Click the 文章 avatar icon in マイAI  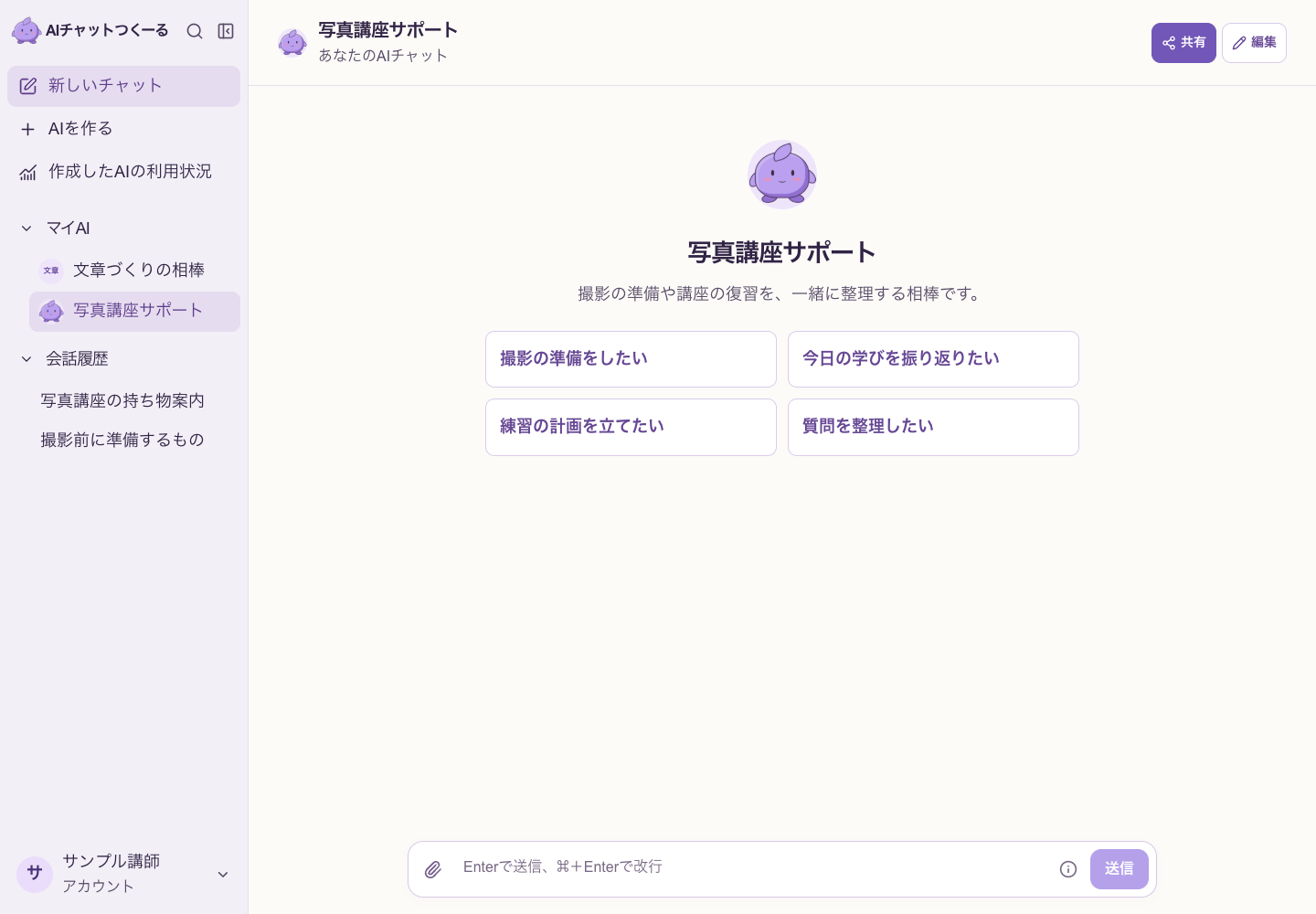51,271
